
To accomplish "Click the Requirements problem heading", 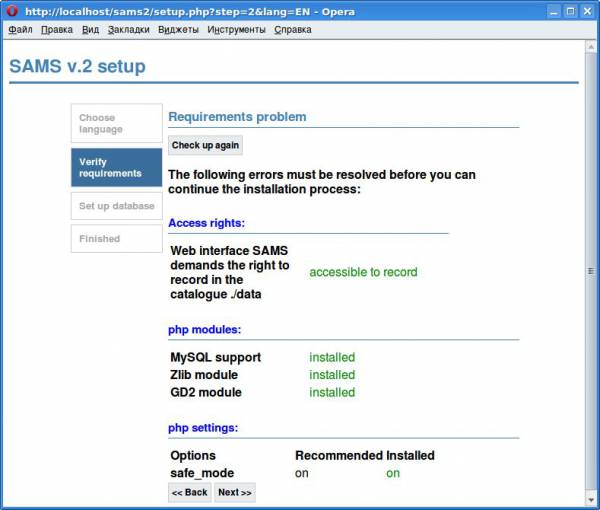I will pos(237,117).
